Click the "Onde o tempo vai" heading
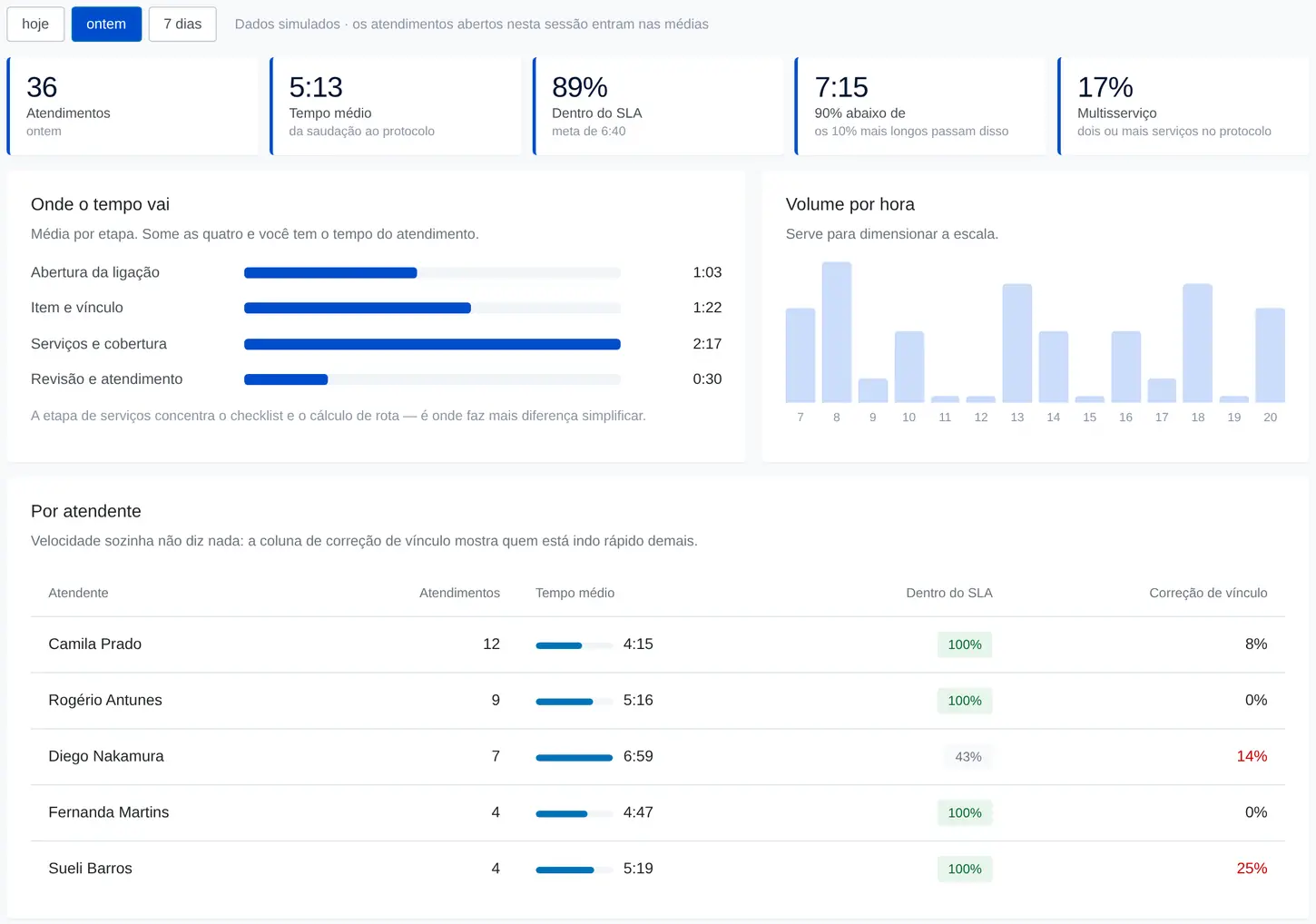Image resolution: width=1316 pixels, height=924 pixels. pyautogui.click(x=100, y=204)
